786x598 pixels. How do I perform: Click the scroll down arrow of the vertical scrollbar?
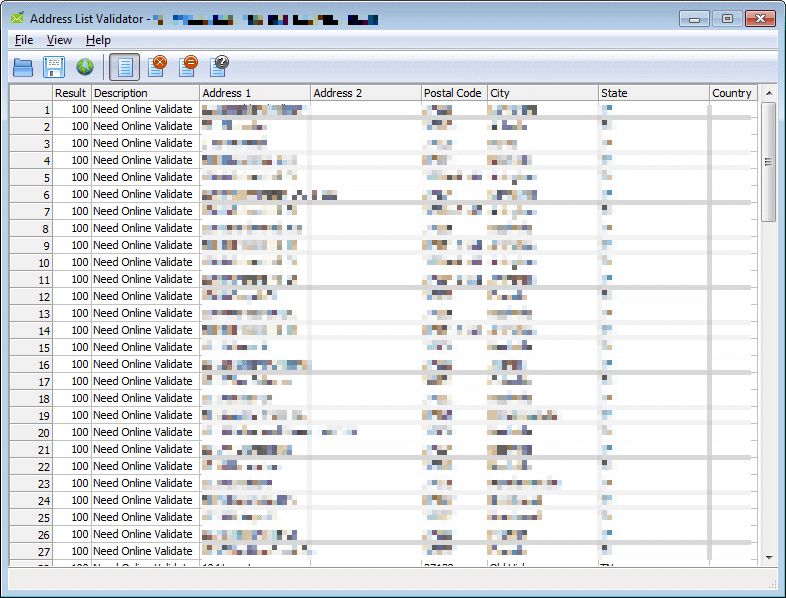click(x=768, y=557)
